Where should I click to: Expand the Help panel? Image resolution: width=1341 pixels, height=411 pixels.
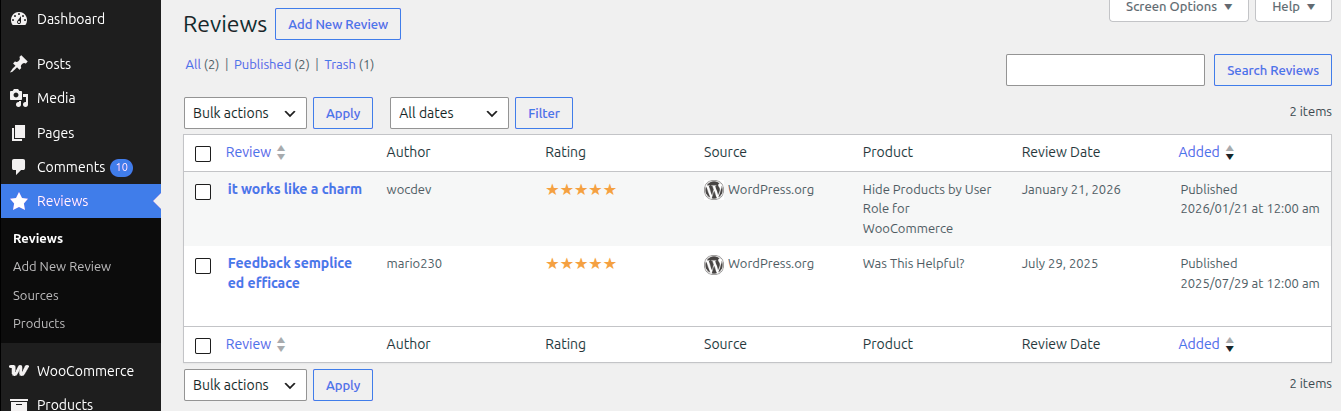coord(1293,8)
